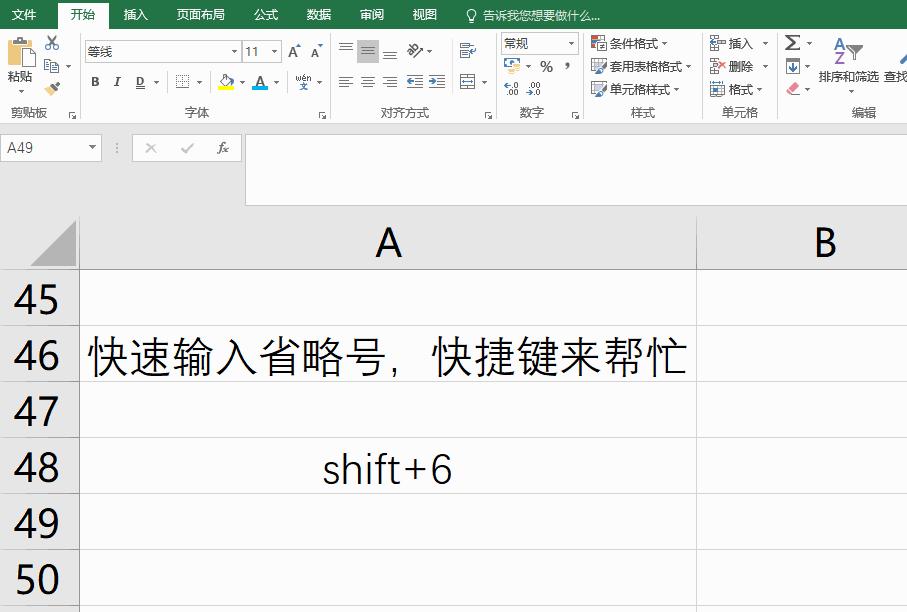Toggle underline formatting

pos(139,80)
